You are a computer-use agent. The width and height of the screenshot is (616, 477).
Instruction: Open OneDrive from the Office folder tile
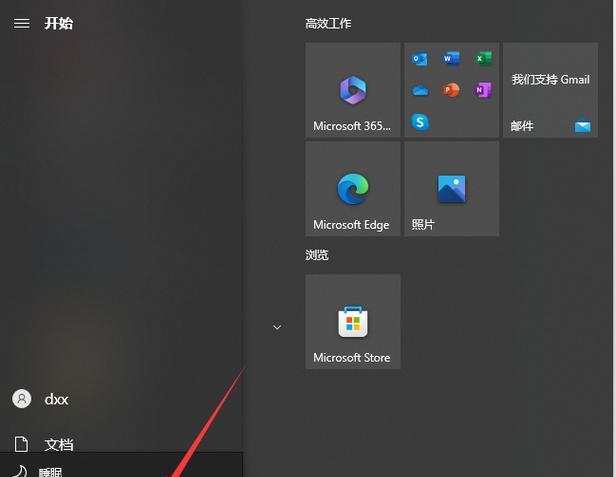coord(420,90)
